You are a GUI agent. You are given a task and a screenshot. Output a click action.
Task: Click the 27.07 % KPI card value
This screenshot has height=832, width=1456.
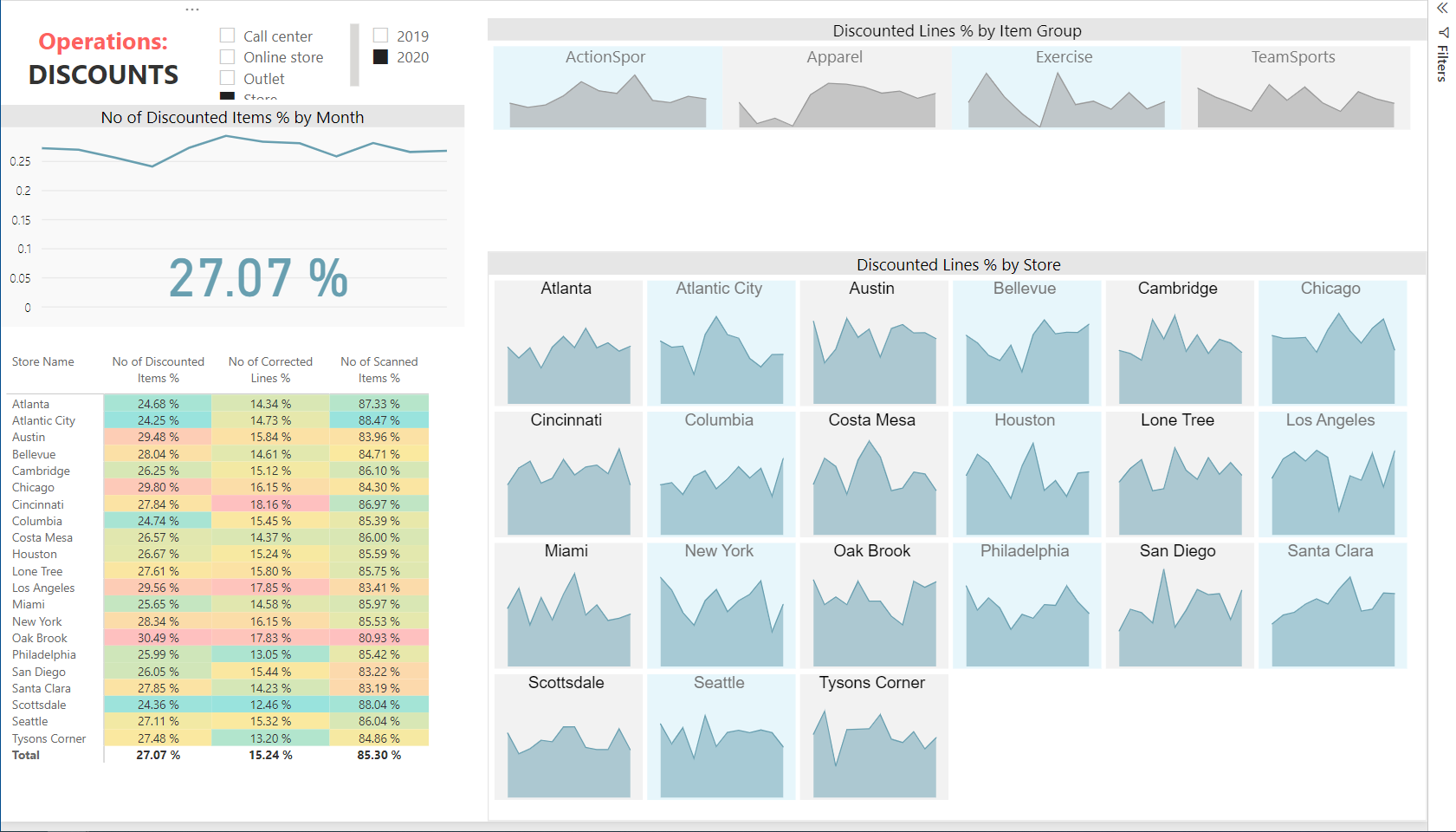click(x=258, y=278)
